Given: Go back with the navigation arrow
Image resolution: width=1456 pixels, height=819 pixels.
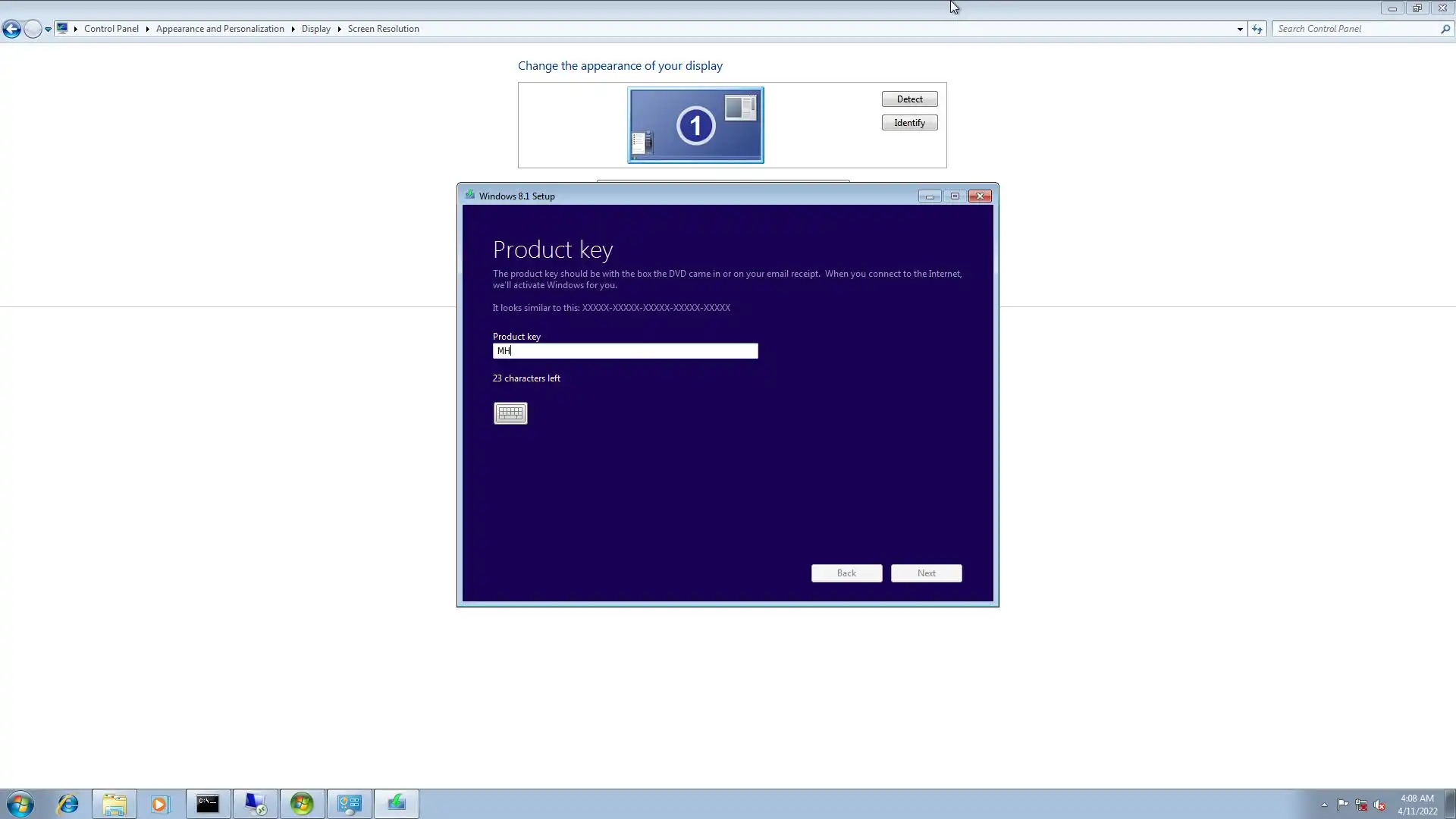Looking at the screenshot, I should click(11, 29).
